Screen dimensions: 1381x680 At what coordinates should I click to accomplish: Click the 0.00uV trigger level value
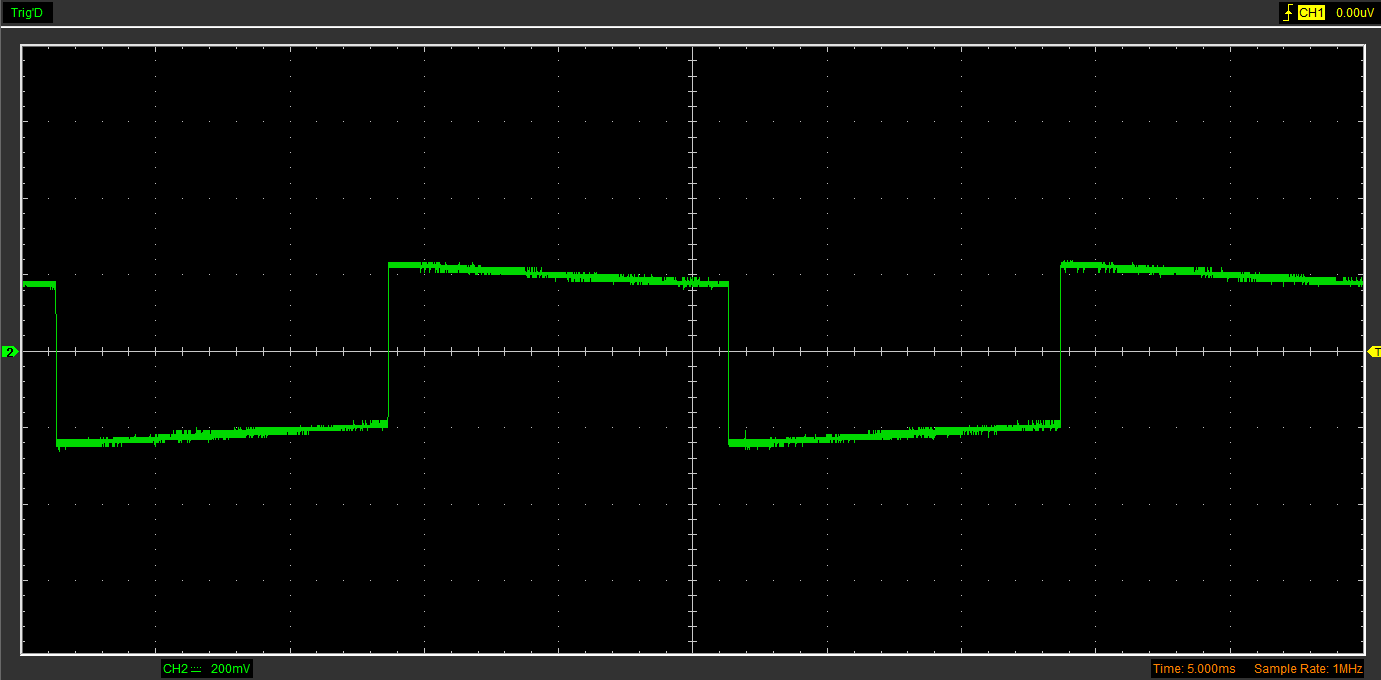tap(1355, 13)
